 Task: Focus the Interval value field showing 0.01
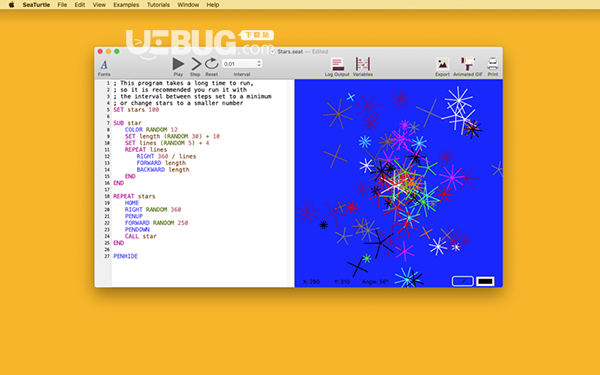(239, 64)
